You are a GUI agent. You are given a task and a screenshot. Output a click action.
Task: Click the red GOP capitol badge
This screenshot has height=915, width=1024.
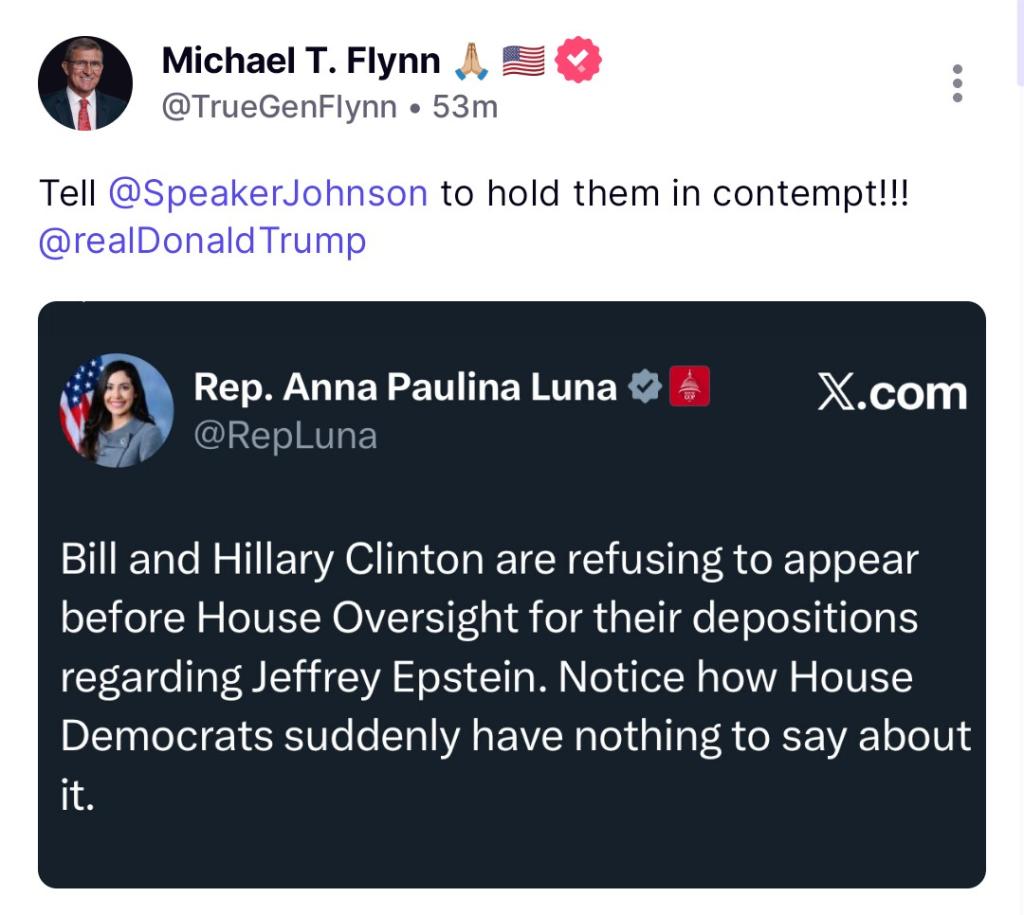(x=688, y=387)
